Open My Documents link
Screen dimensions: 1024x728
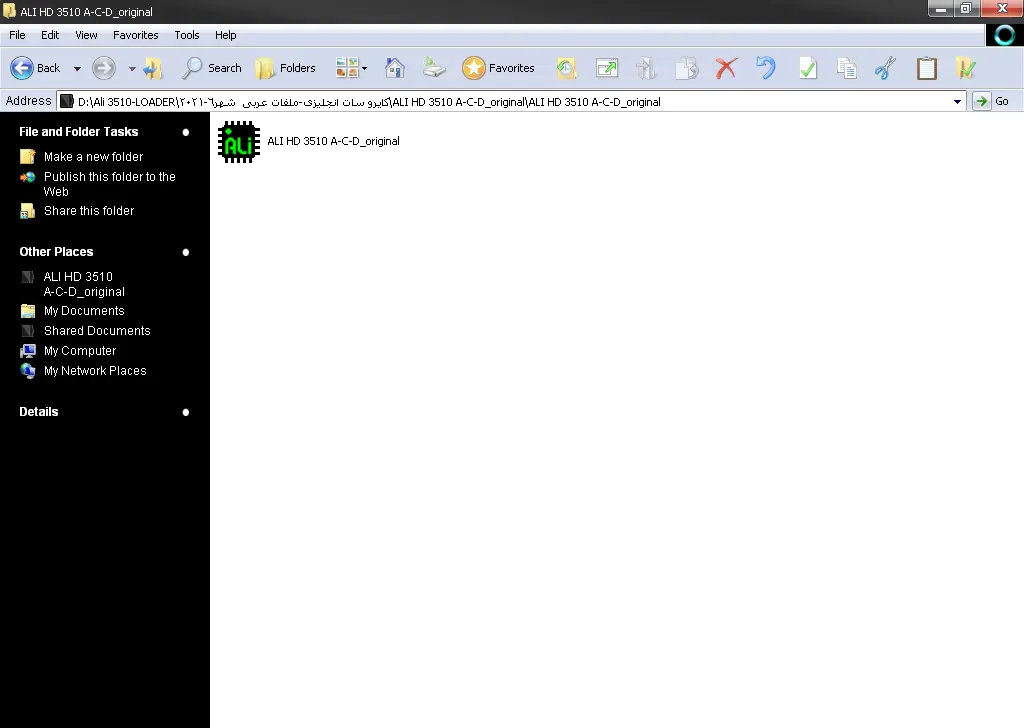click(84, 311)
